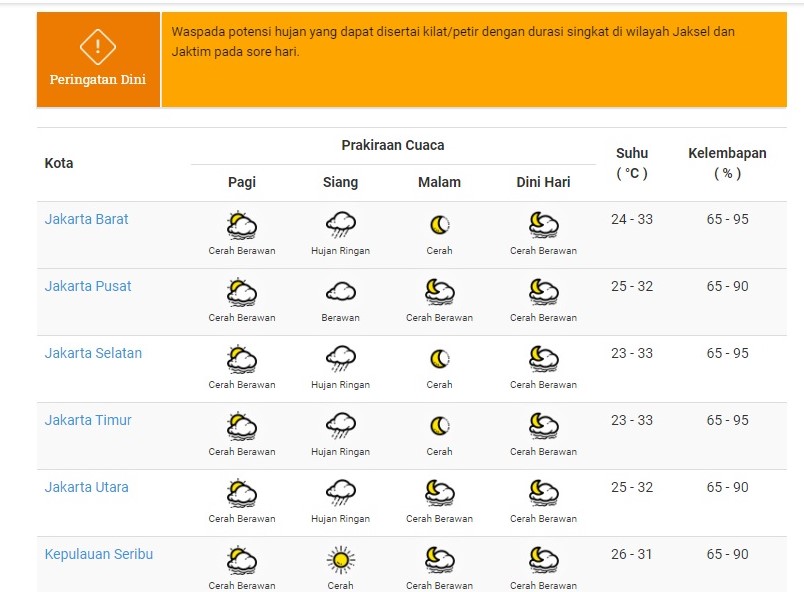The width and height of the screenshot is (804, 592).
Task: Click Jakarta Selatan Malam clear moon icon
Action: (439, 359)
